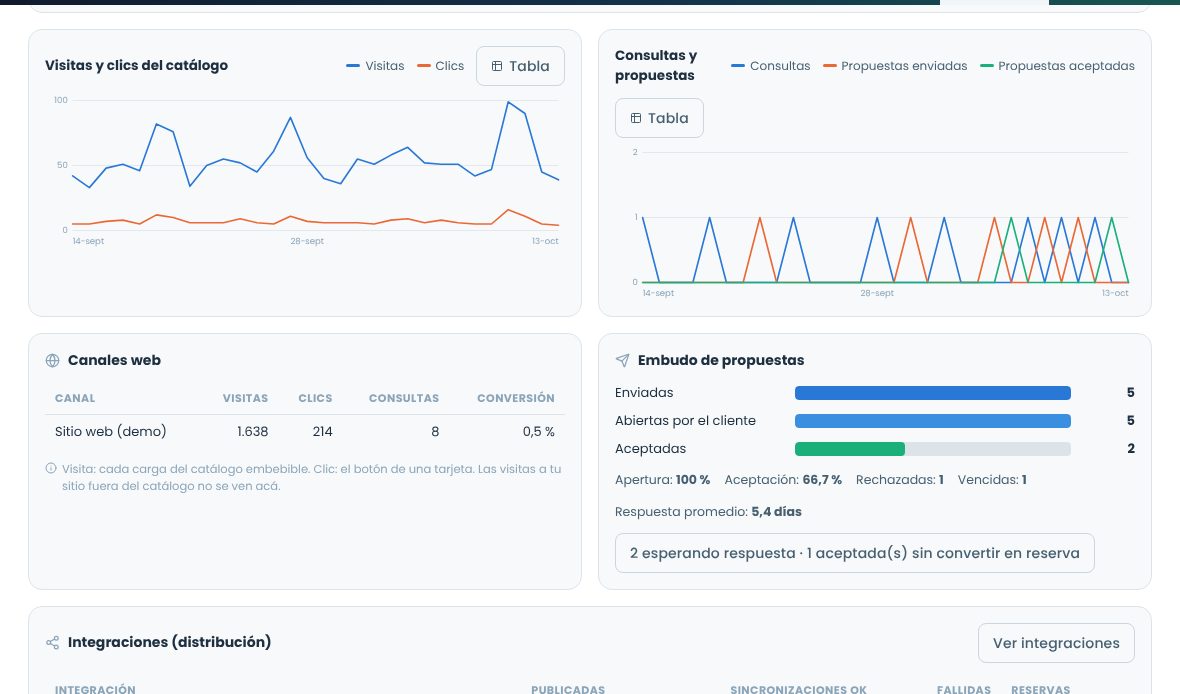Click the globe icon beside Canales web
1180x694 pixels.
click(53, 361)
